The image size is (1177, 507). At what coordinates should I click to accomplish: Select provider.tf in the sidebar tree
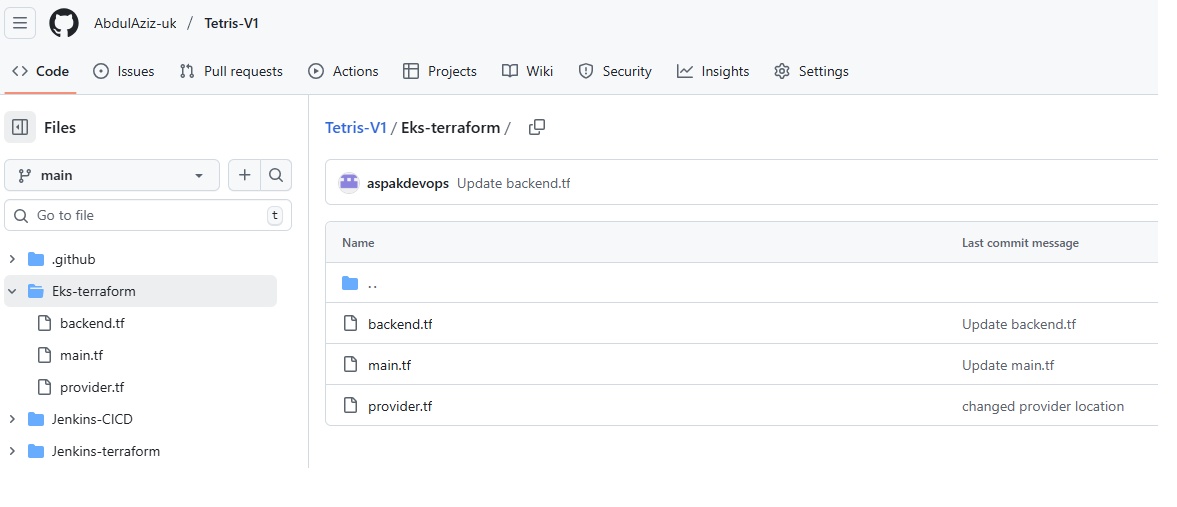91,387
